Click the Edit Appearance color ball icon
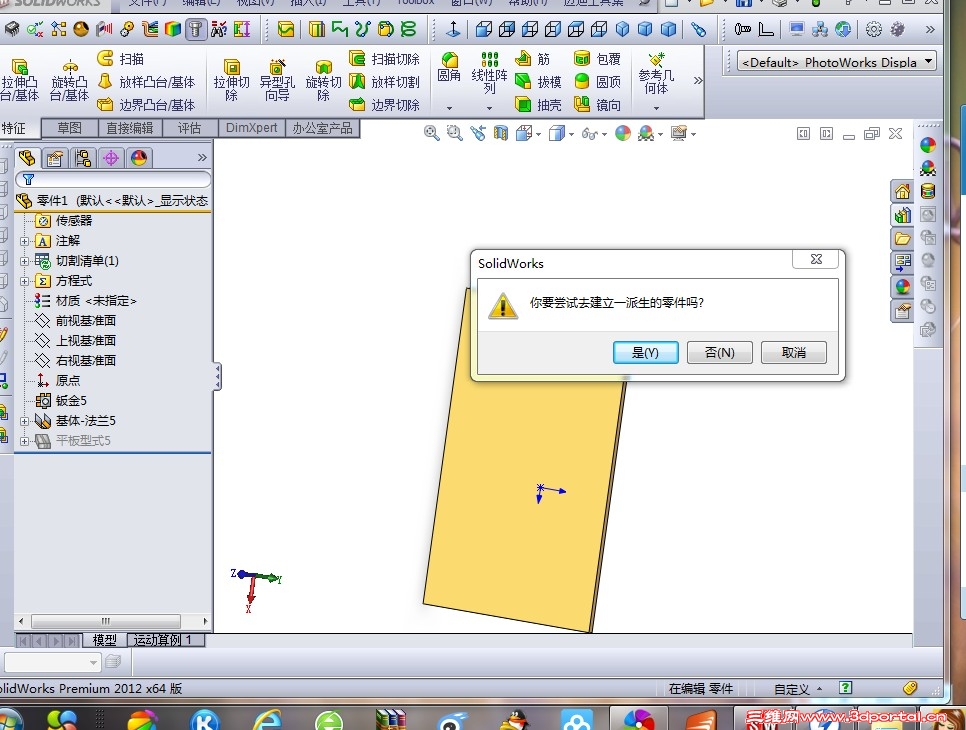Viewport: 966px width, 730px height. click(623, 133)
